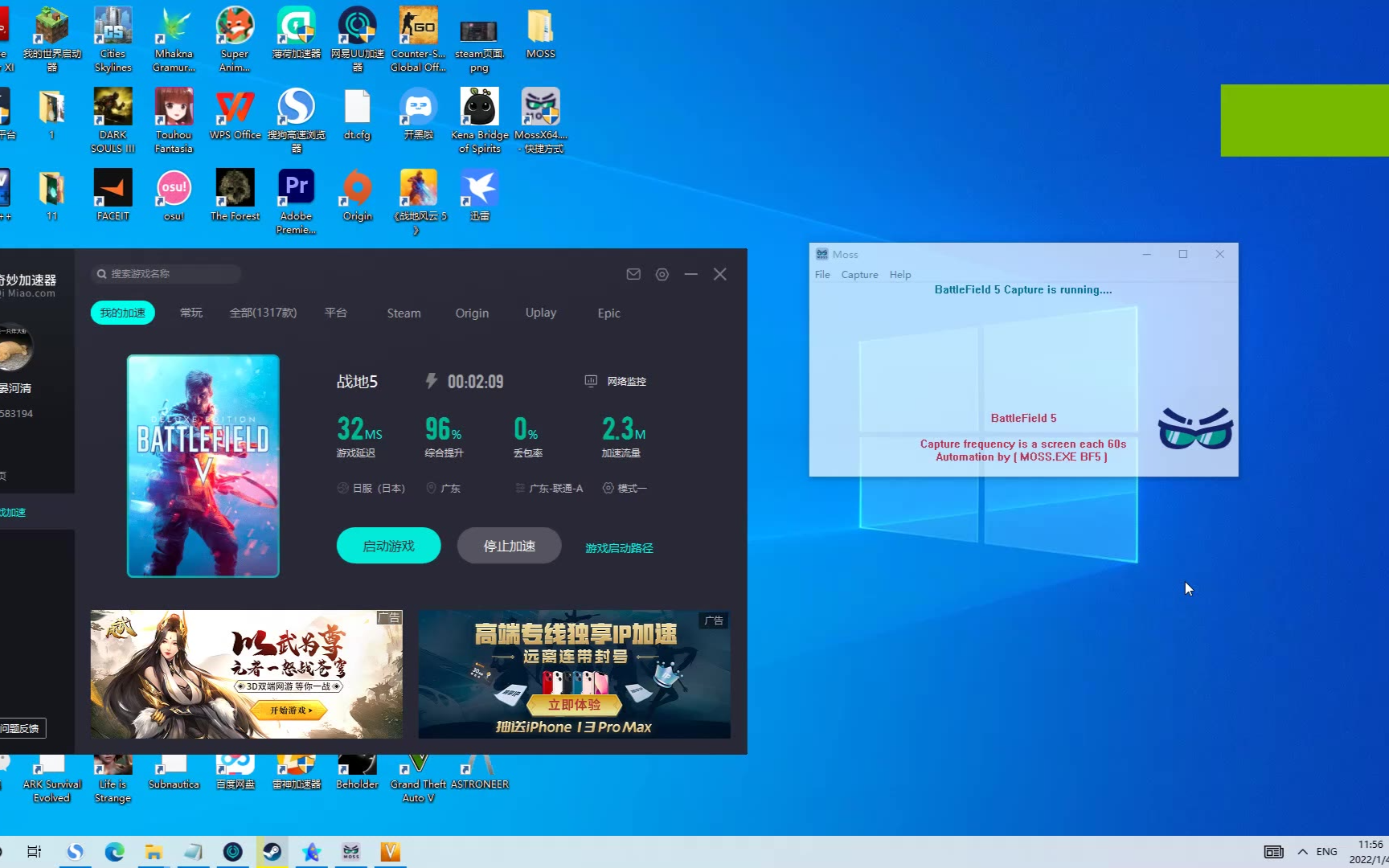Open Kena Bridge of Spirits shortcut
Viewport: 1389px width, 868px height.
click(479, 121)
